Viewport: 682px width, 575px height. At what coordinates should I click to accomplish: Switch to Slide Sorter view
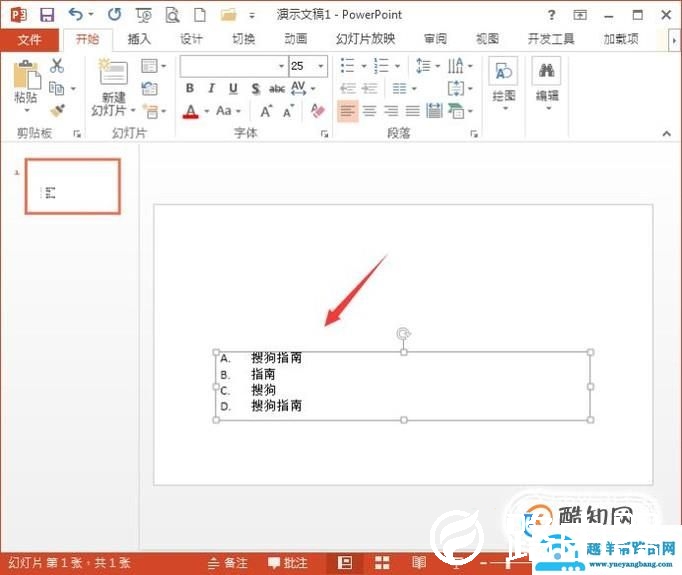pos(382,563)
